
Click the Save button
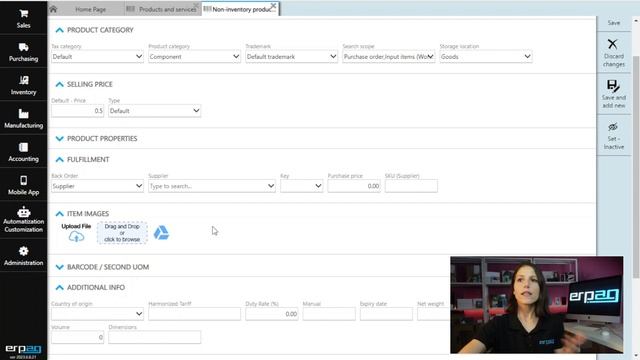click(x=613, y=23)
